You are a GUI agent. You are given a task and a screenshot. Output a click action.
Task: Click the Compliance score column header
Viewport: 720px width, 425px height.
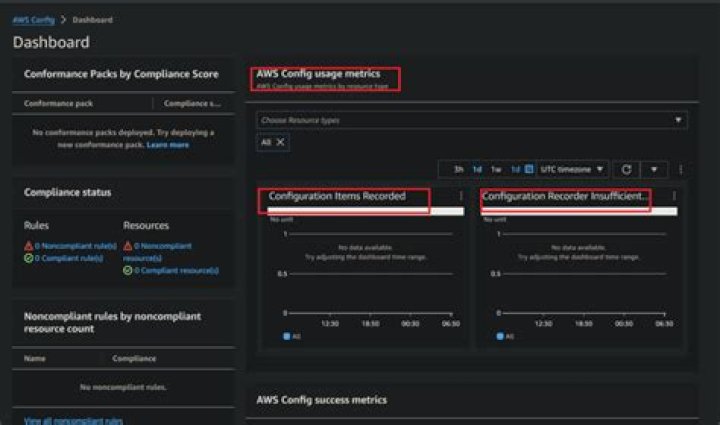point(192,104)
